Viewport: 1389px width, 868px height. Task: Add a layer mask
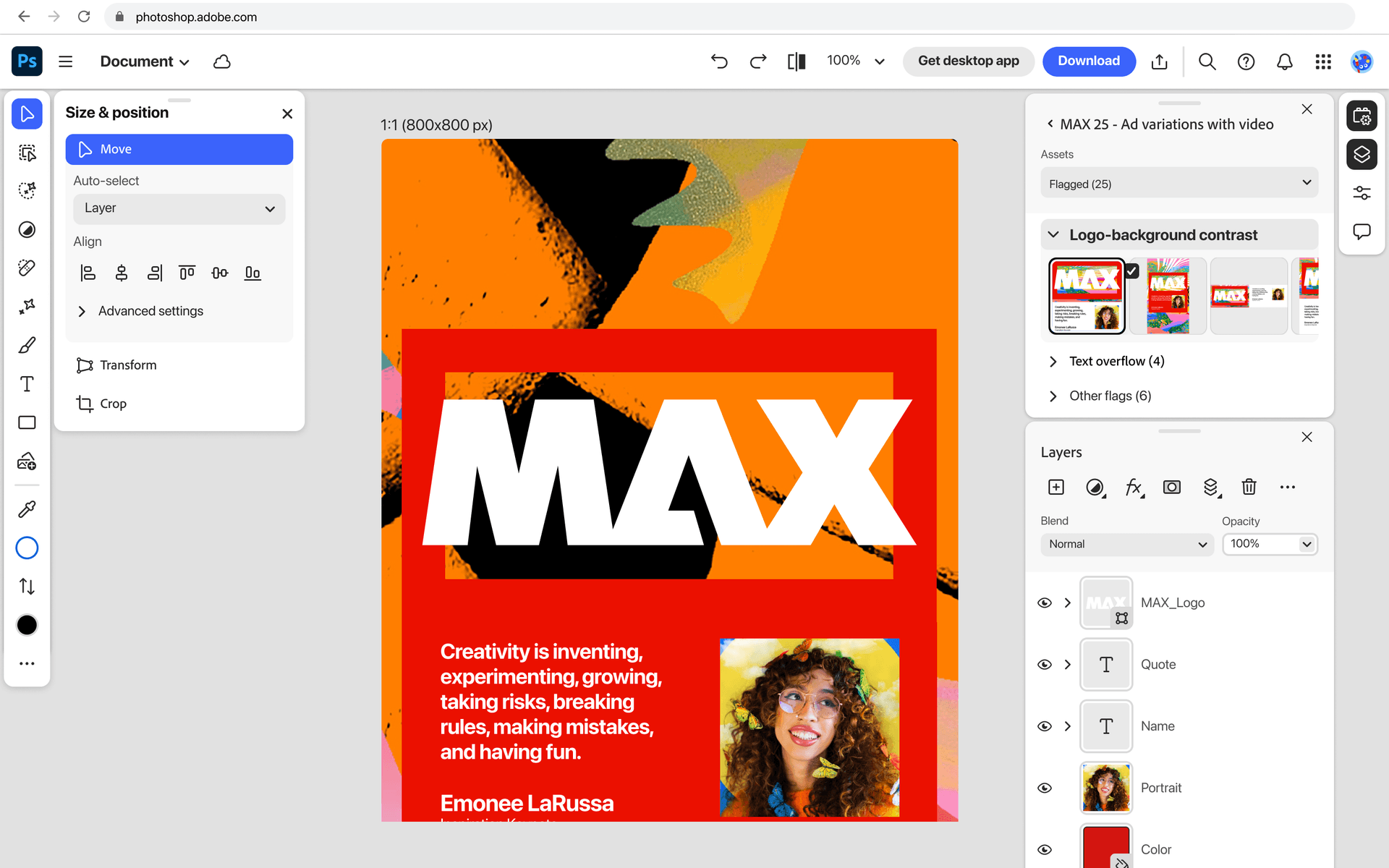click(x=1172, y=487)
